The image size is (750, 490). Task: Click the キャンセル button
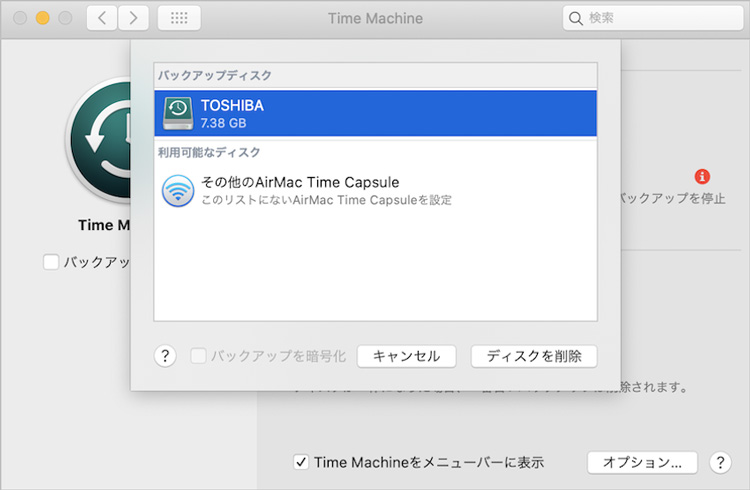click(407, 356)
